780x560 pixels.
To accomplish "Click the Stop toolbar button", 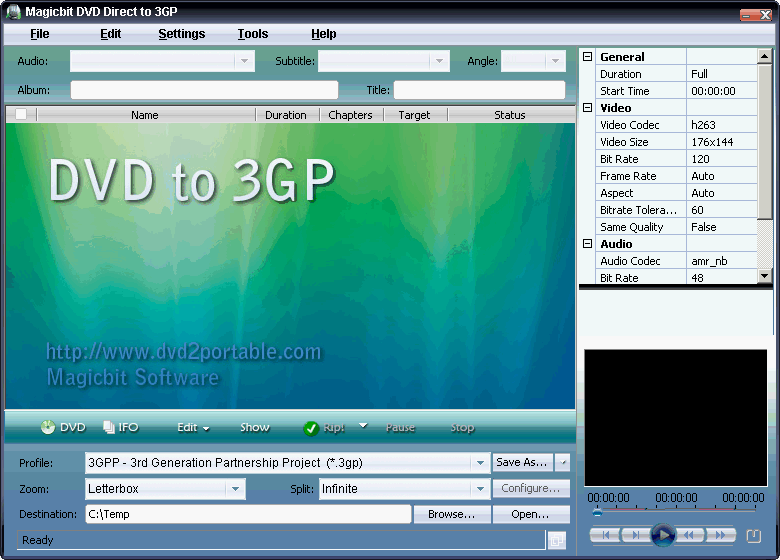I will [x=462, y=428].
